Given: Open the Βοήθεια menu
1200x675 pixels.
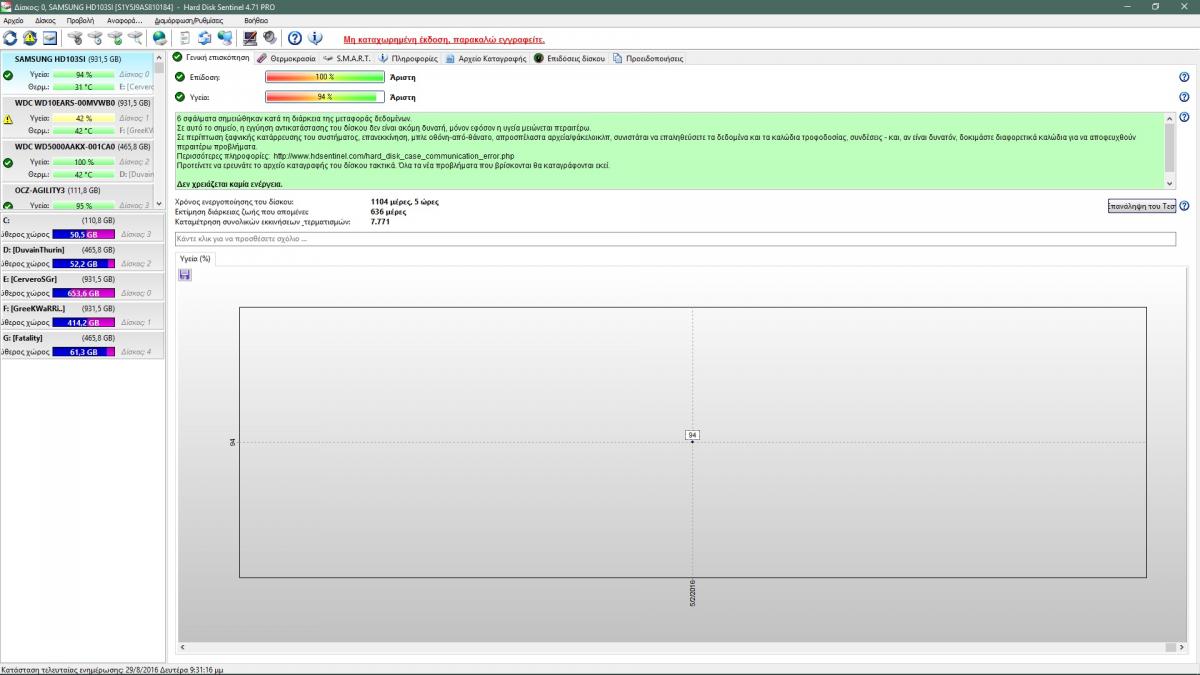Looking at the screenshot, I should 256,20.
